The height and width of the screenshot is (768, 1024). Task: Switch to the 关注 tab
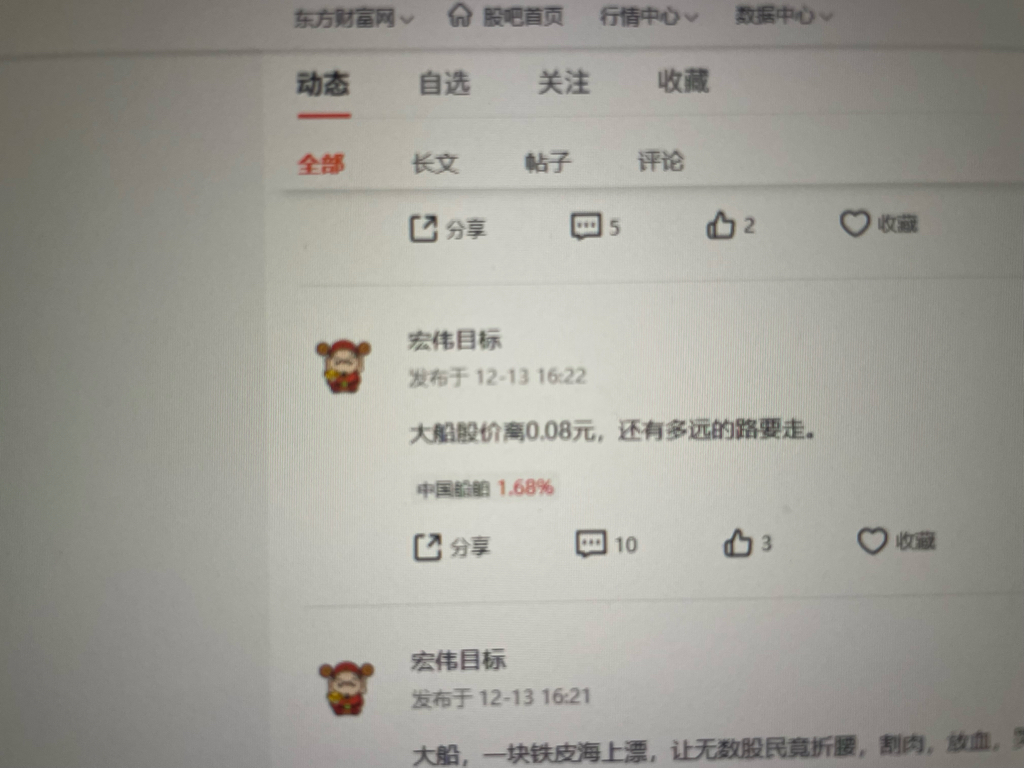pos(564,82)
